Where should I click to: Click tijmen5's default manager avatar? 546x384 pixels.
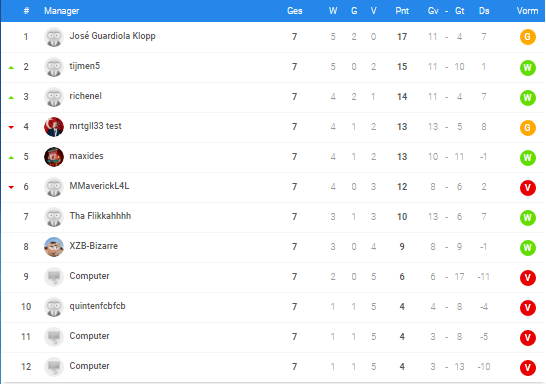pyautogui.click(x=54, y=66)
